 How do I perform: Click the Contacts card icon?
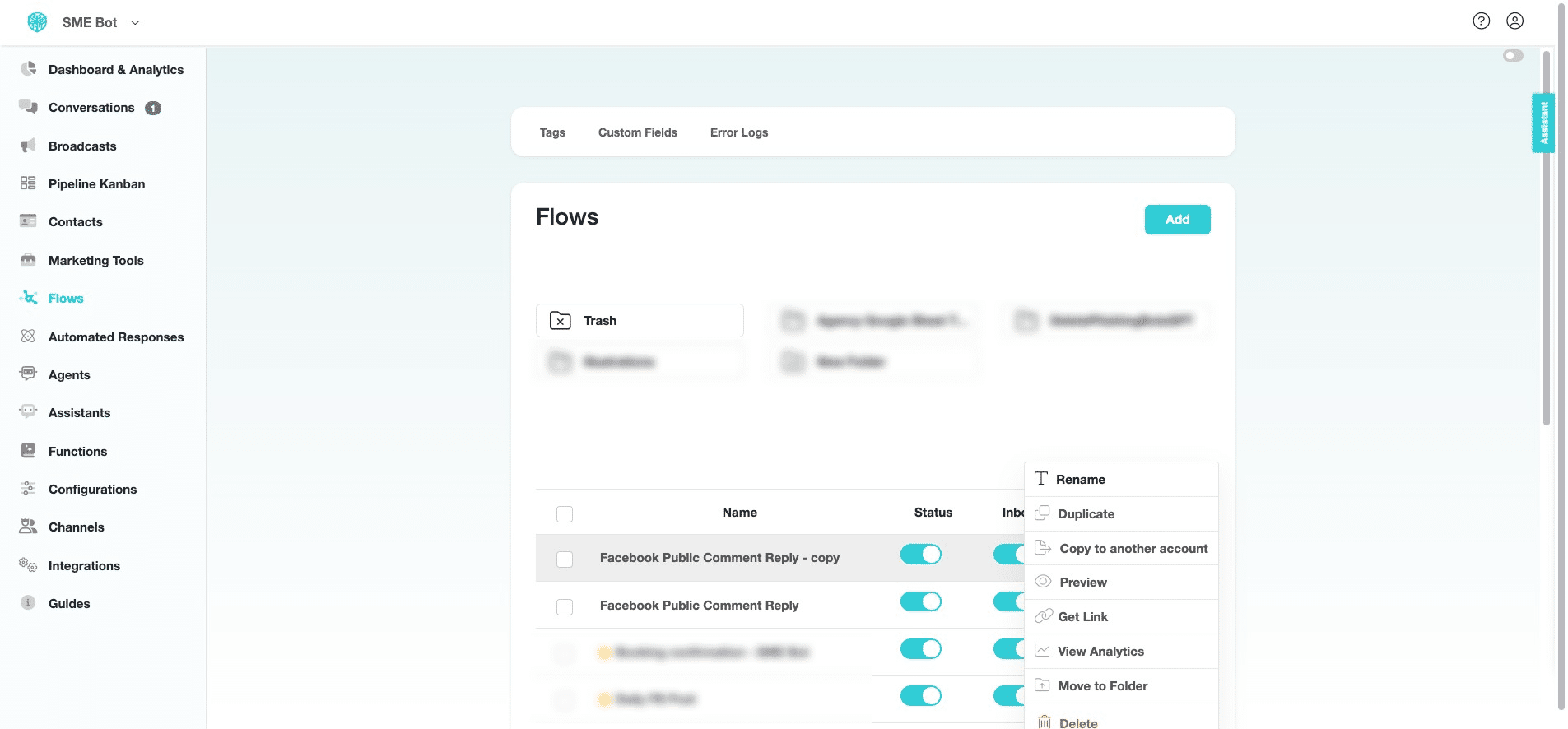coord(28,221)
